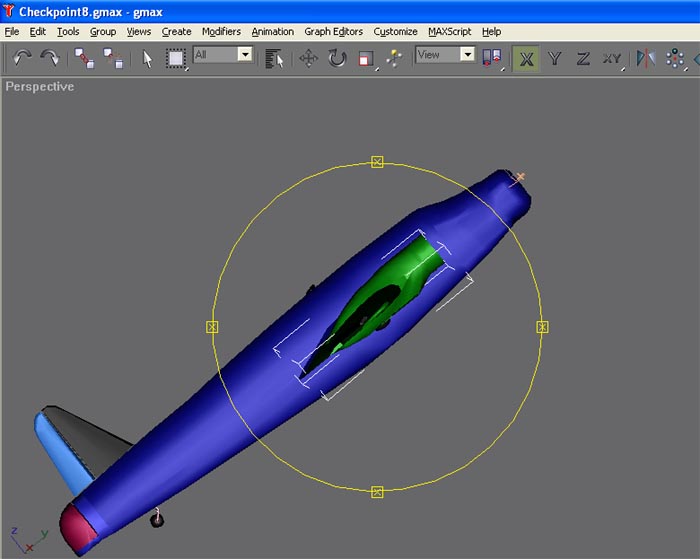Pick the Select and Scale tool

click(x=366, y=58)
